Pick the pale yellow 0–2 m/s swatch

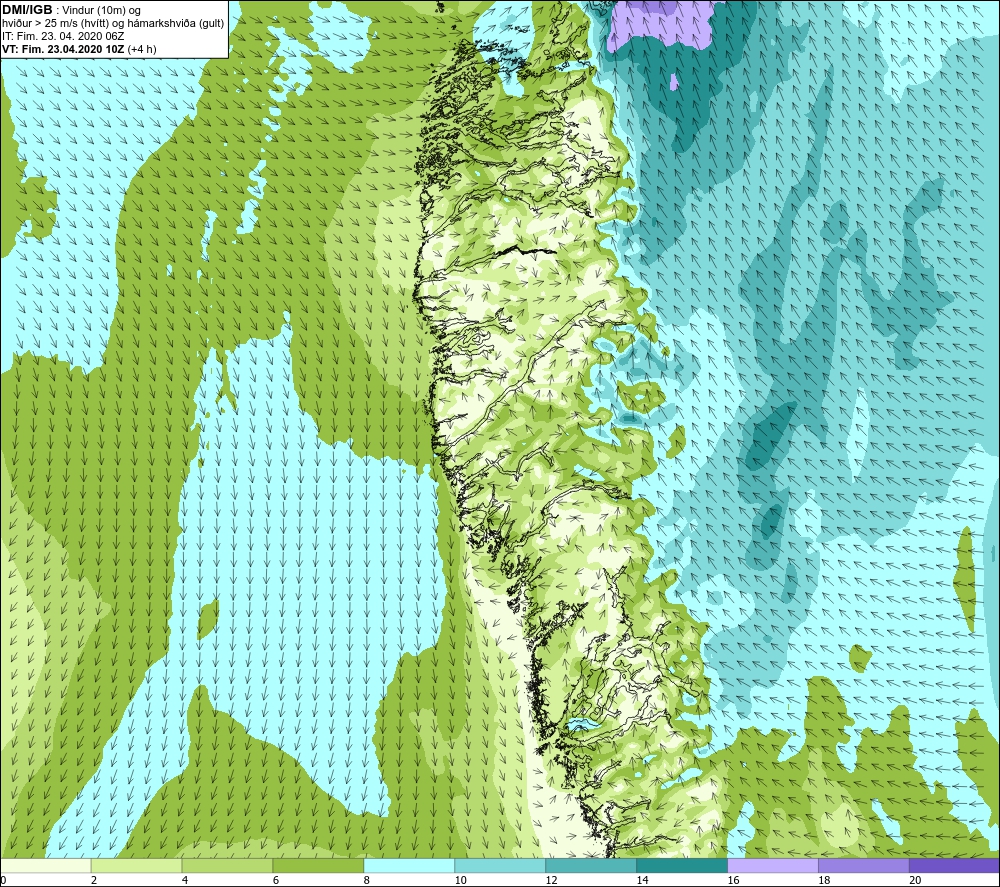pyautogui.click(x=46, y=865)
